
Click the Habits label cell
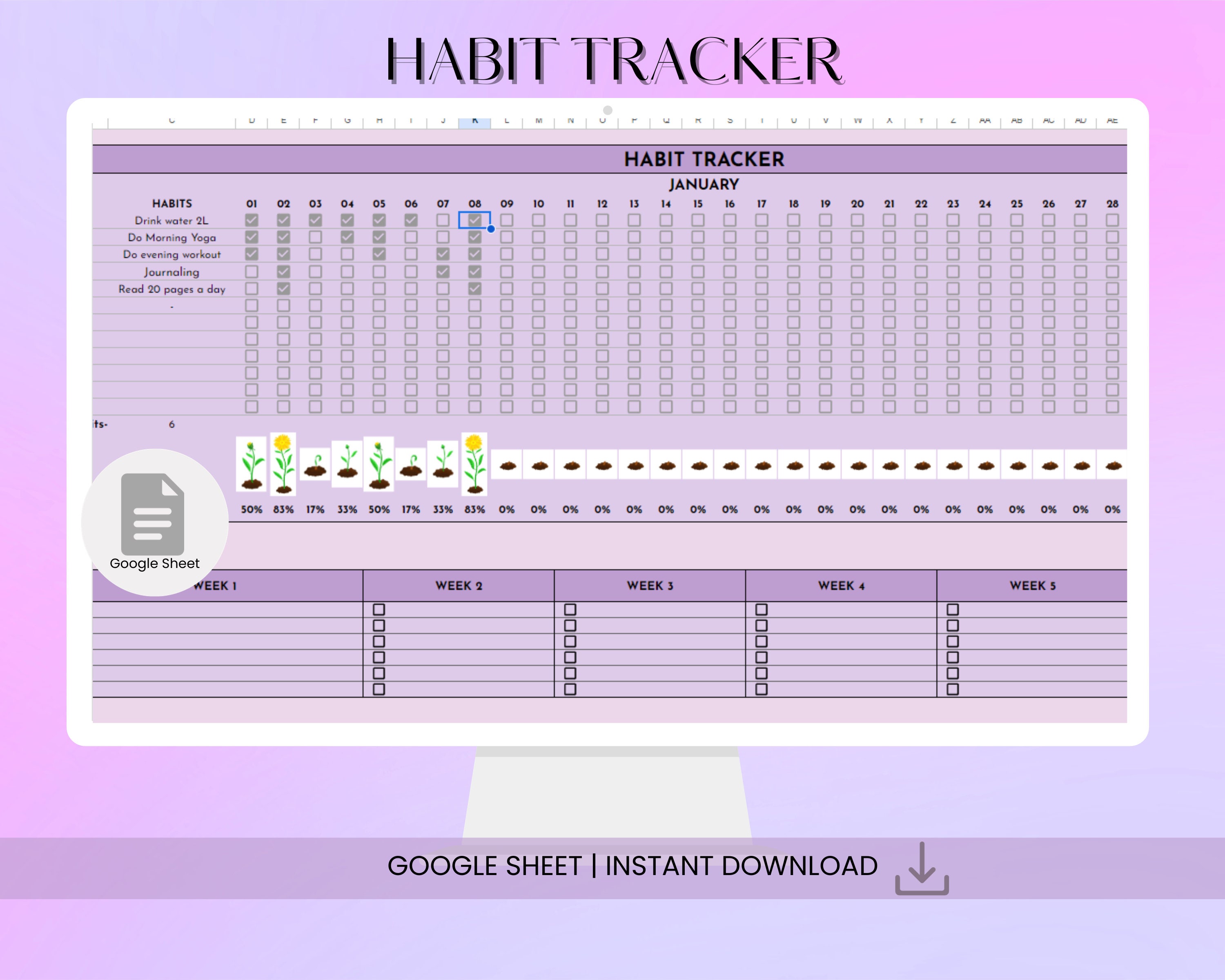(171, 203)
